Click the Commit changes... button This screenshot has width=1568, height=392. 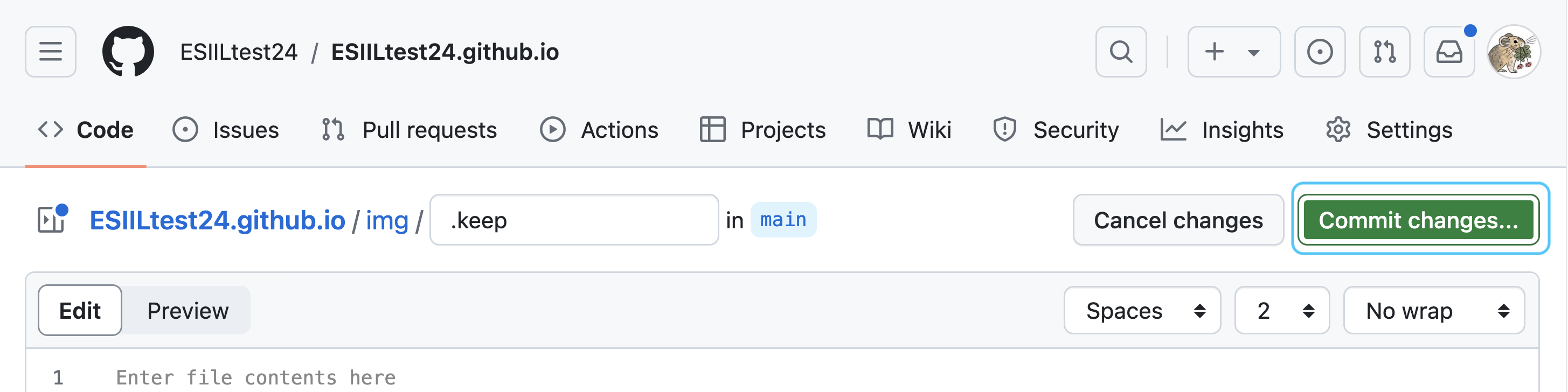coord(1418,220)
